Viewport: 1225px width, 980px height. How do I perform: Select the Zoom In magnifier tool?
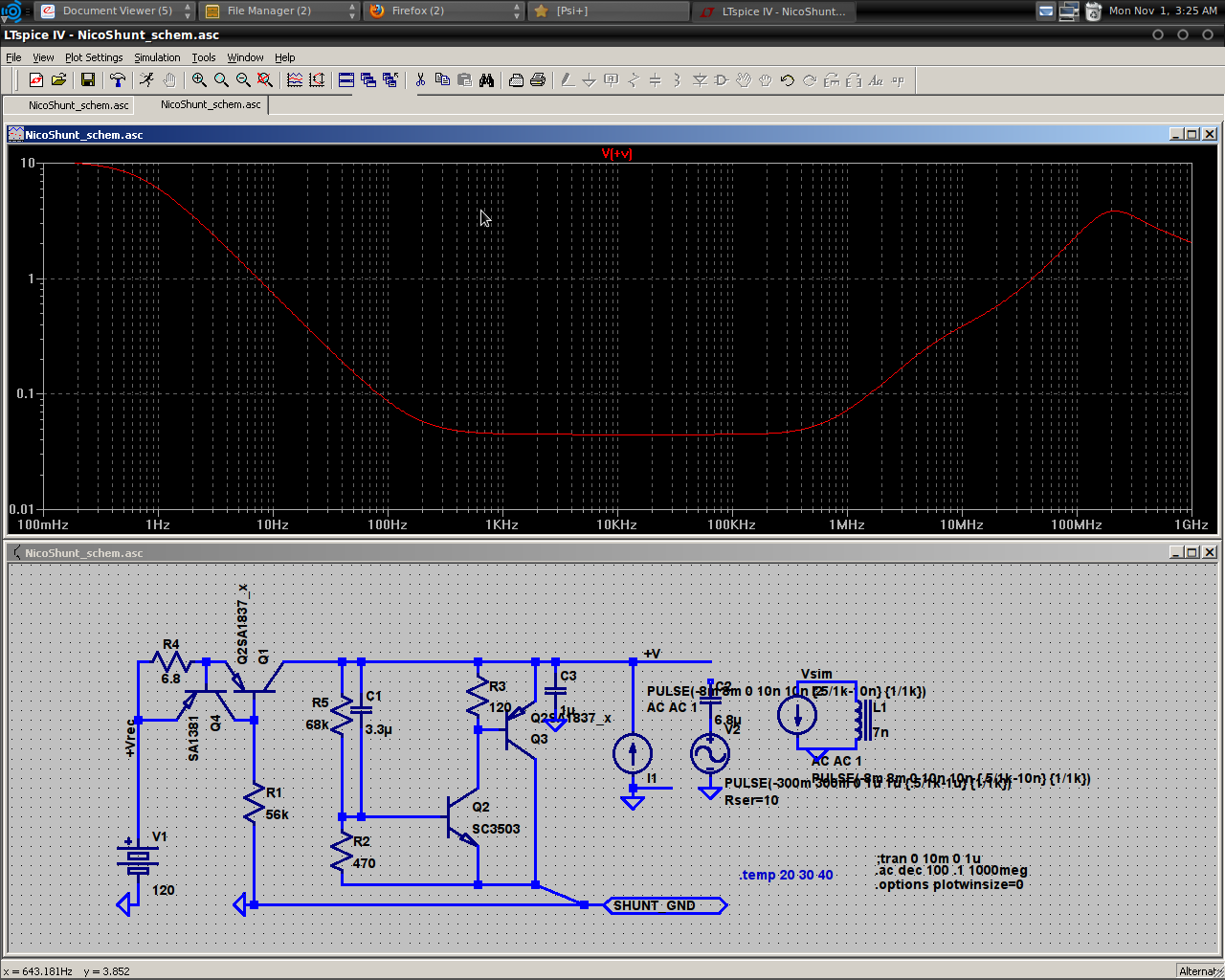click(x=199, y=80)
